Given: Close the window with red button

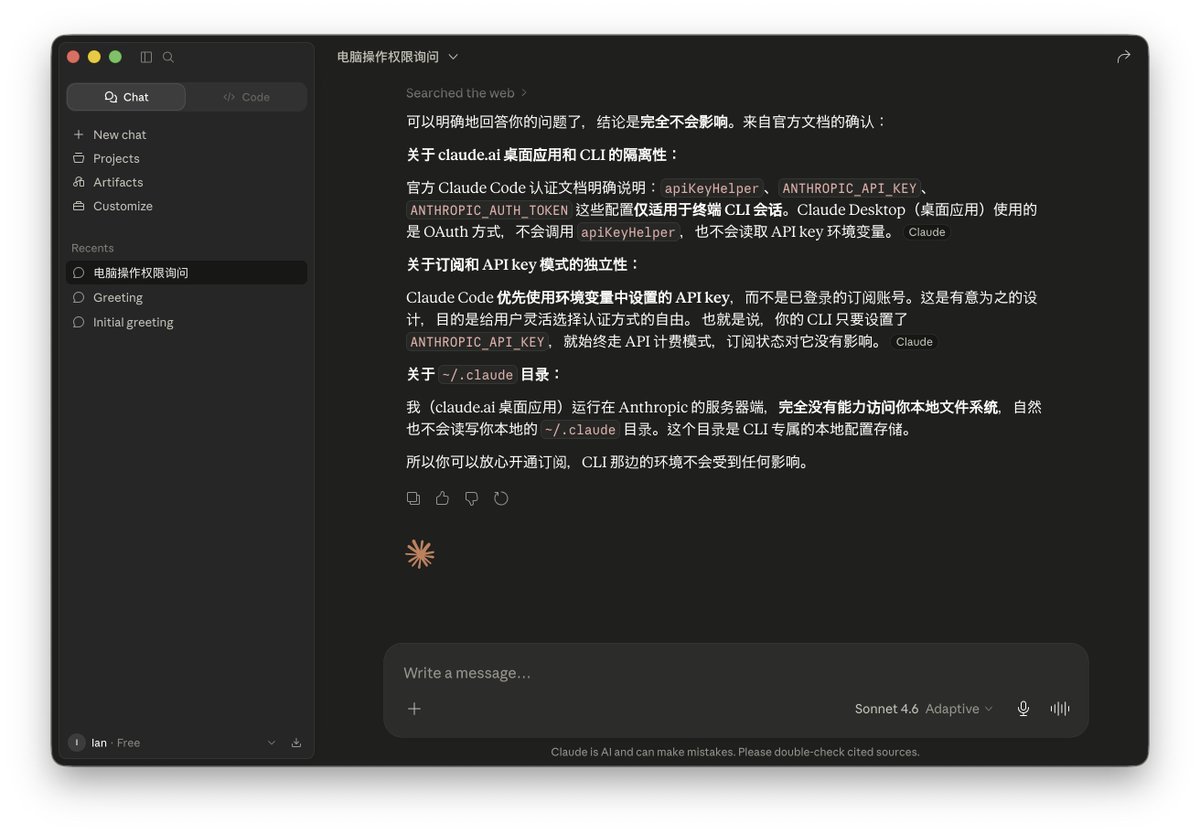Looking at the screenshot, I should point(73,57).
